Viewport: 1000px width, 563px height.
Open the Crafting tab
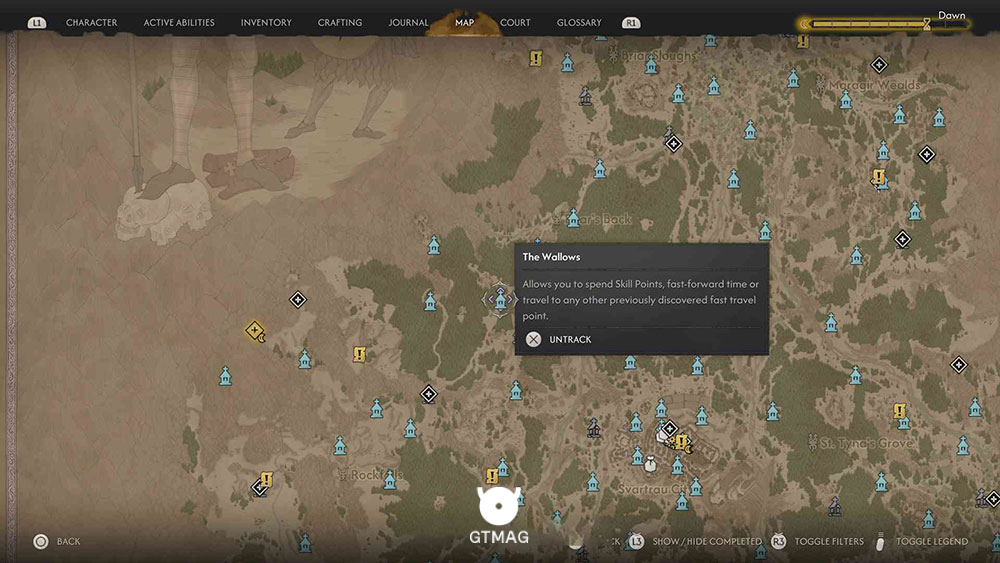(340, 22)
